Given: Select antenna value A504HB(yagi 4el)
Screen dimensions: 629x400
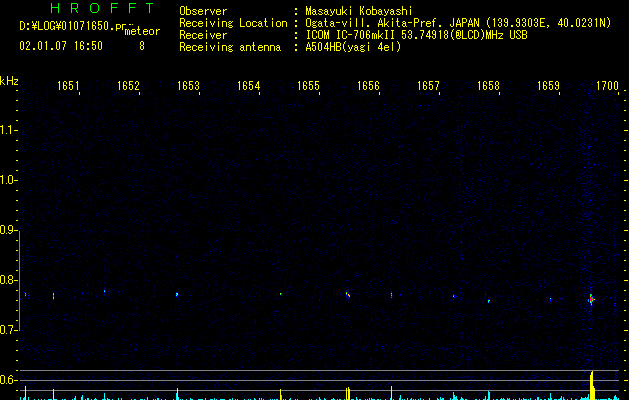Looking at the screenshot, I should click(353, 47).
